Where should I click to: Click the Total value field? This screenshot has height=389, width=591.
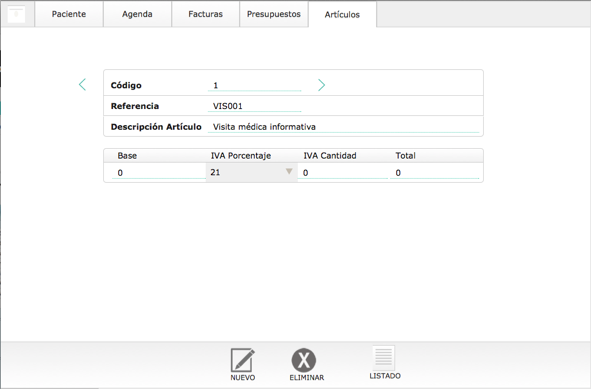click(x=435, y=173)
